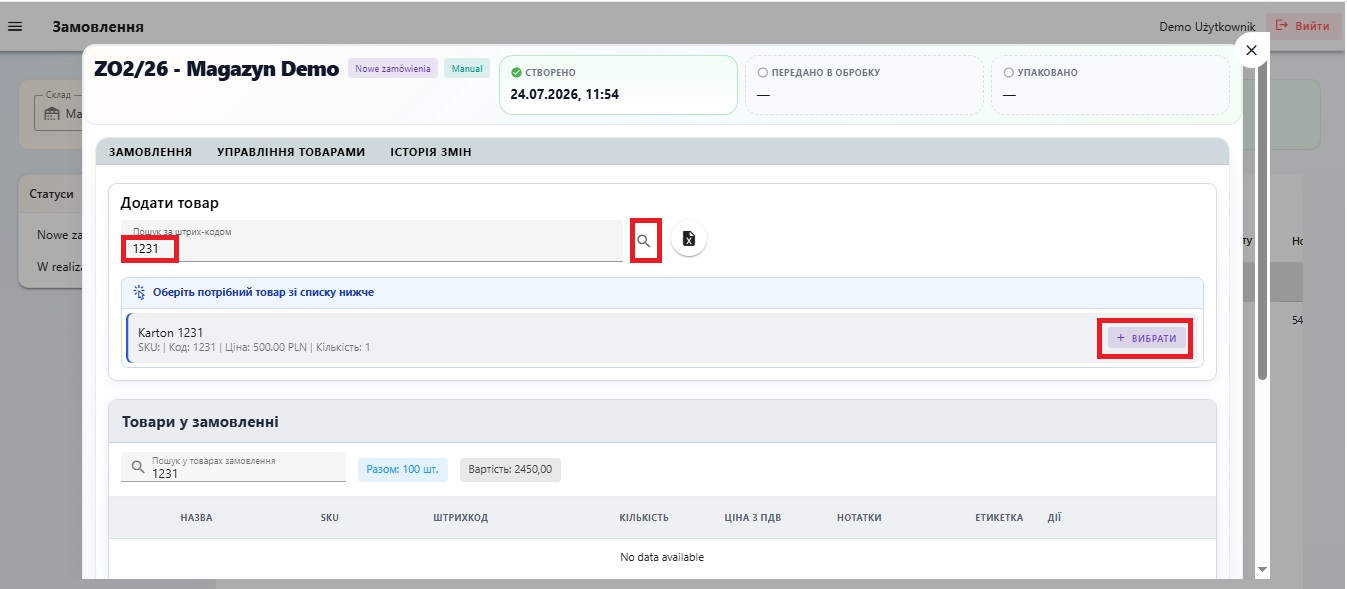Click the barcode search input field
This screenshot has height=589, width=1347.
(x=372, y=241)
